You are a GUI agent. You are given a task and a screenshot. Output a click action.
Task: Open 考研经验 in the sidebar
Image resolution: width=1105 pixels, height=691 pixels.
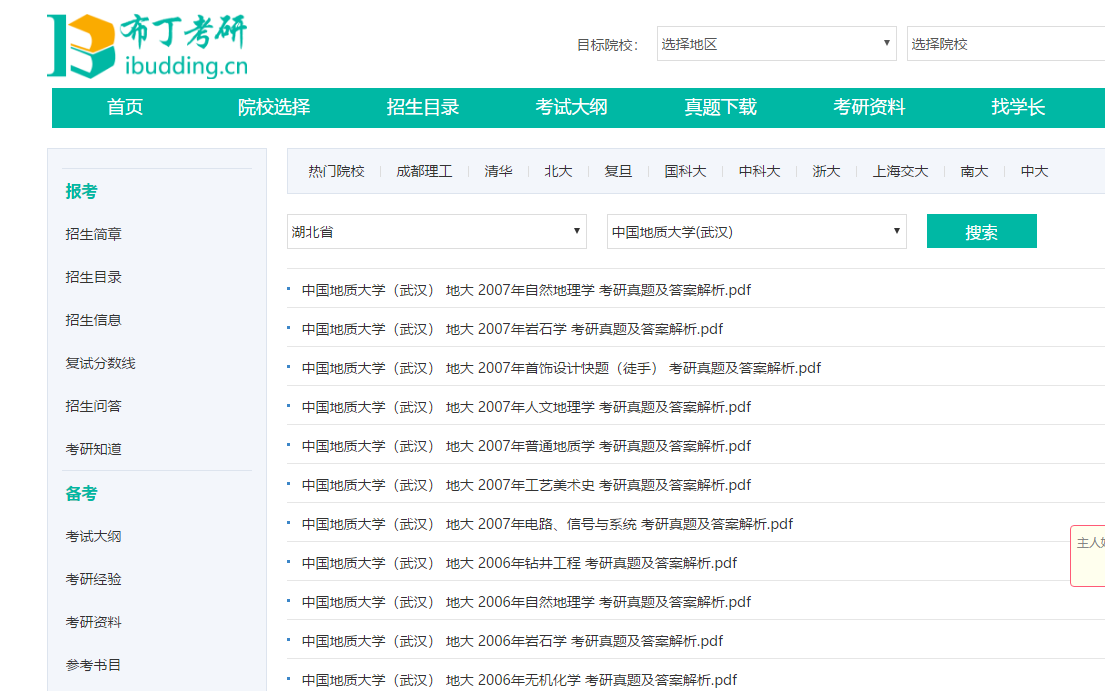click(94, 579)
